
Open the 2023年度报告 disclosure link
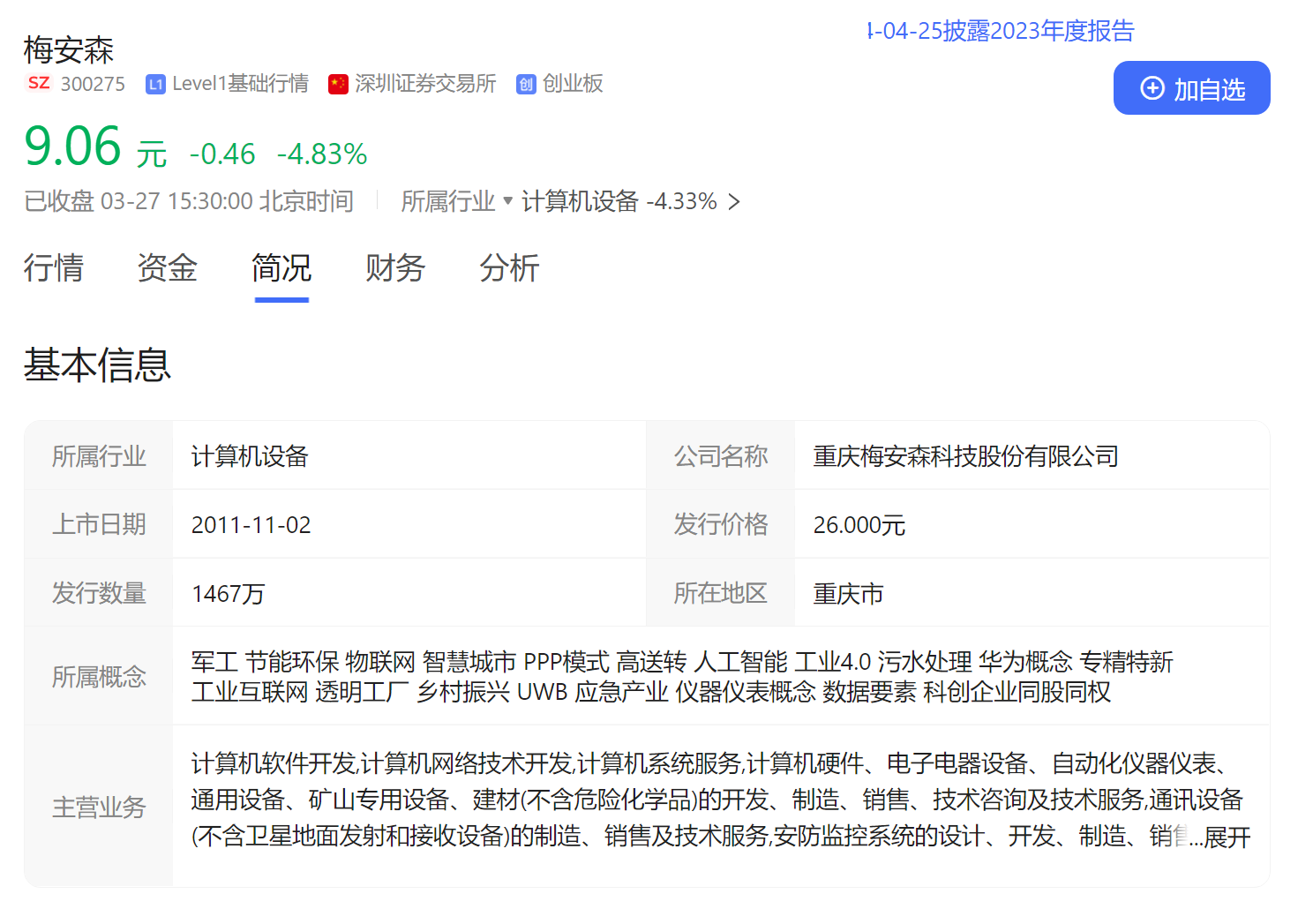(1001, 31)
